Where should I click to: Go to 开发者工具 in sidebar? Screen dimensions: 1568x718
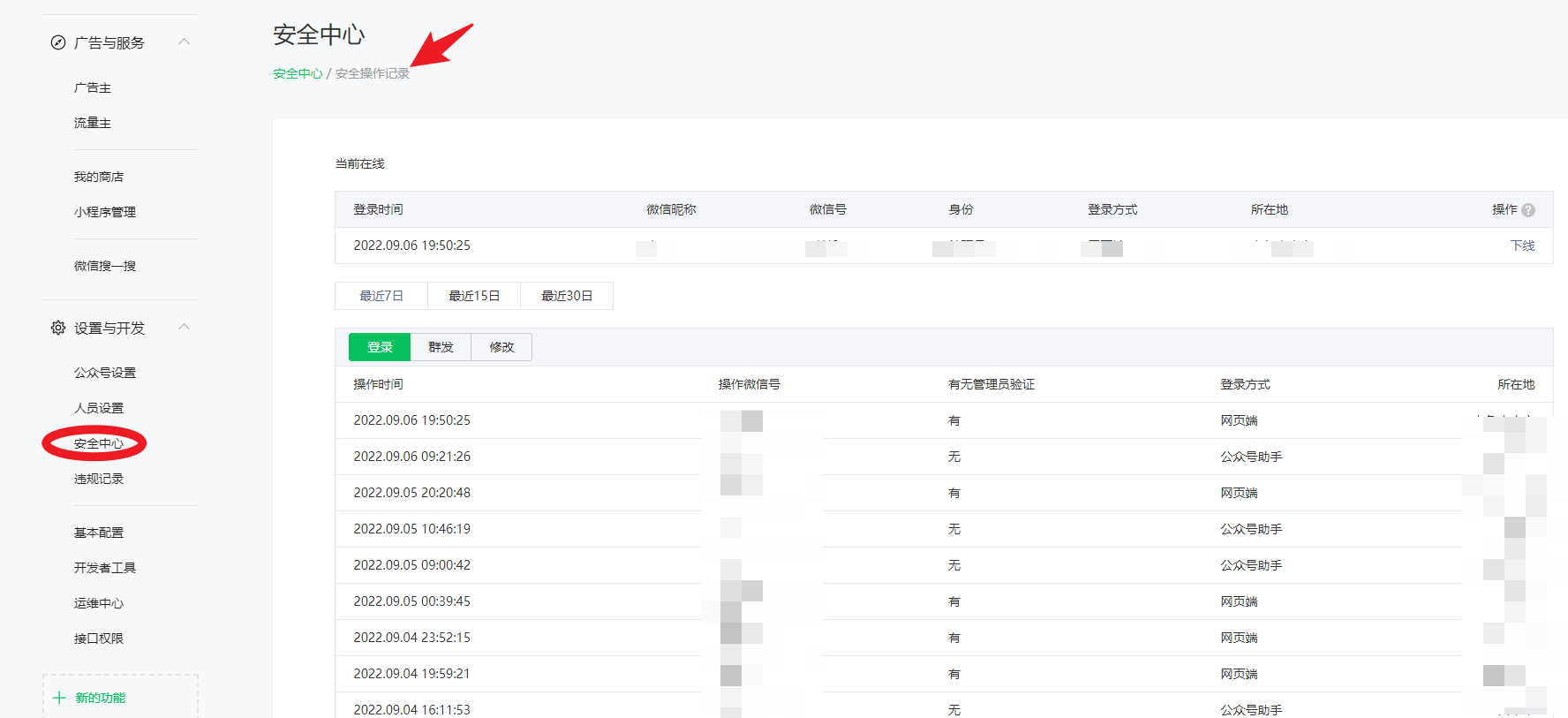[105, 568]
